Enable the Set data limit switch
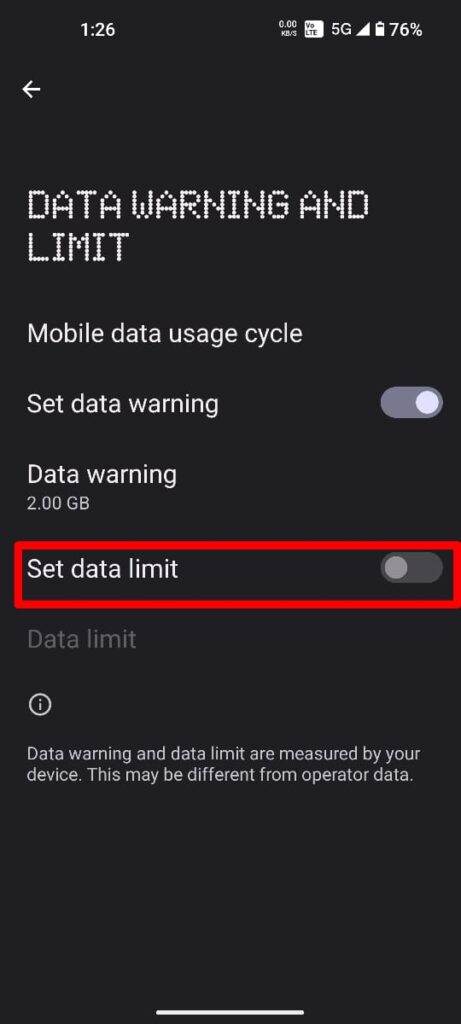This screenshot has height=1024, width=461. click(411, 568)
